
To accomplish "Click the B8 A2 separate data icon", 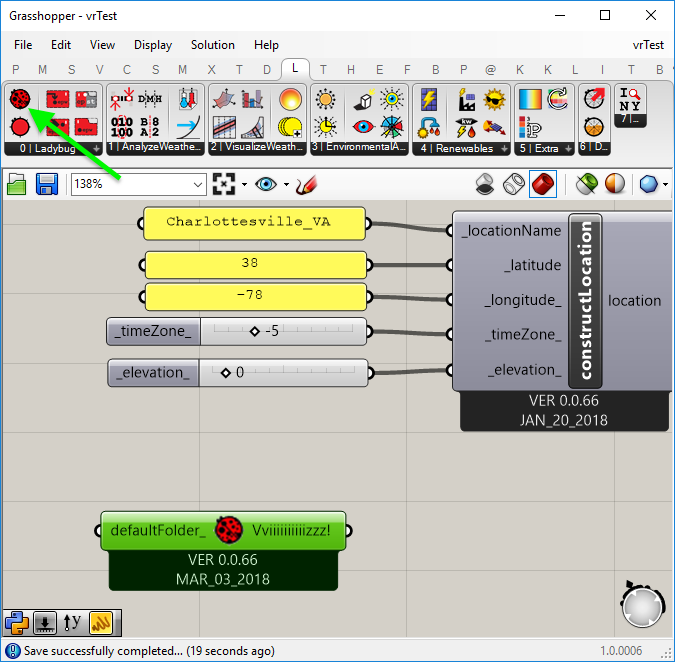I will click(150, 127).
